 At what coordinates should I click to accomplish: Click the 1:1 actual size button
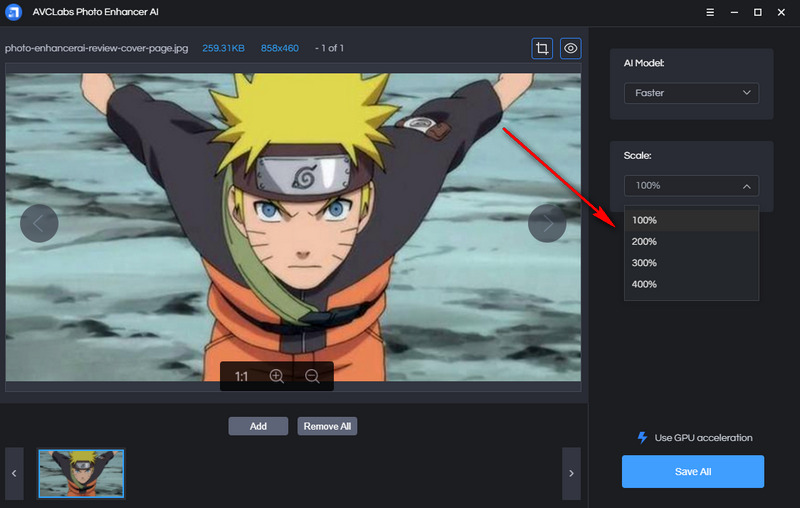[x=241, y=376]
